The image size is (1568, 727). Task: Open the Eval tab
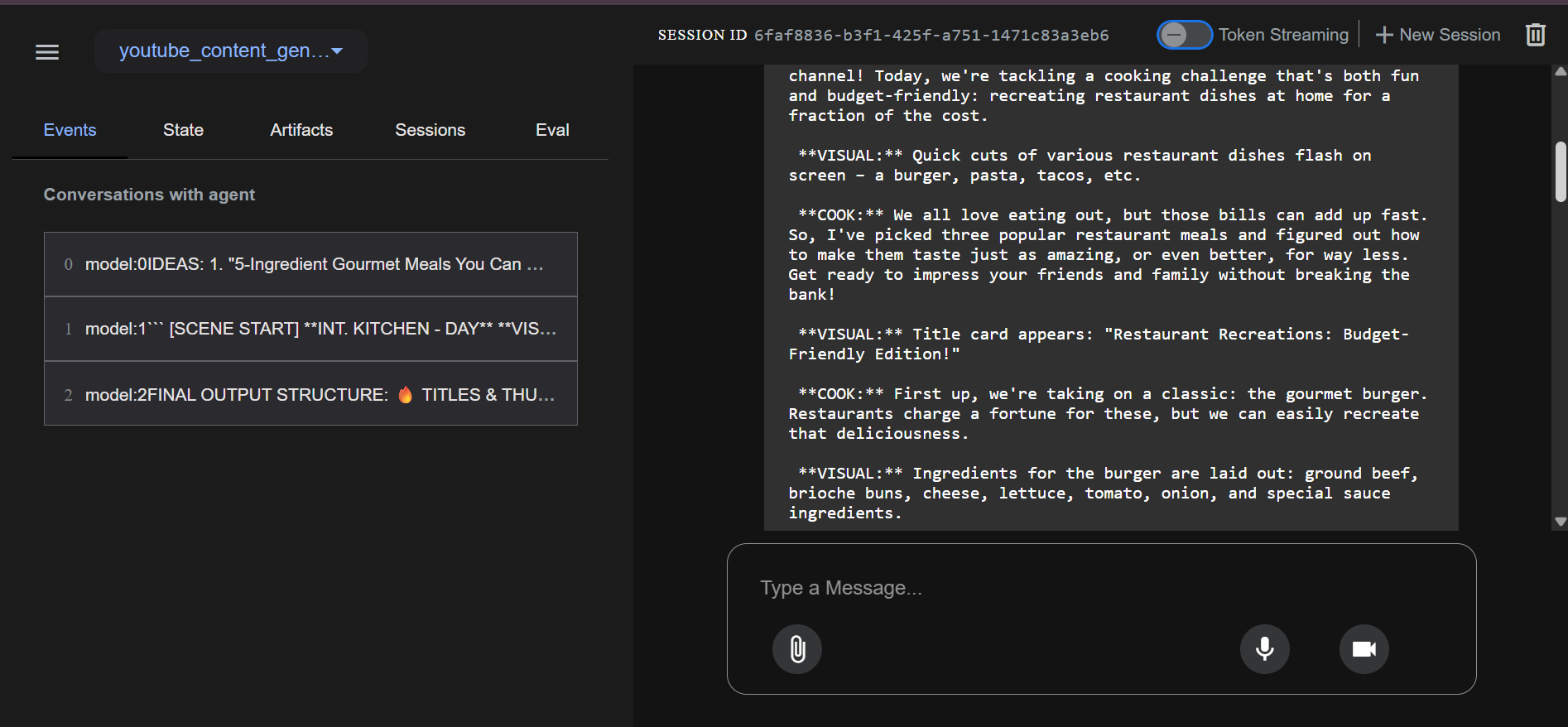coord(552,130)
